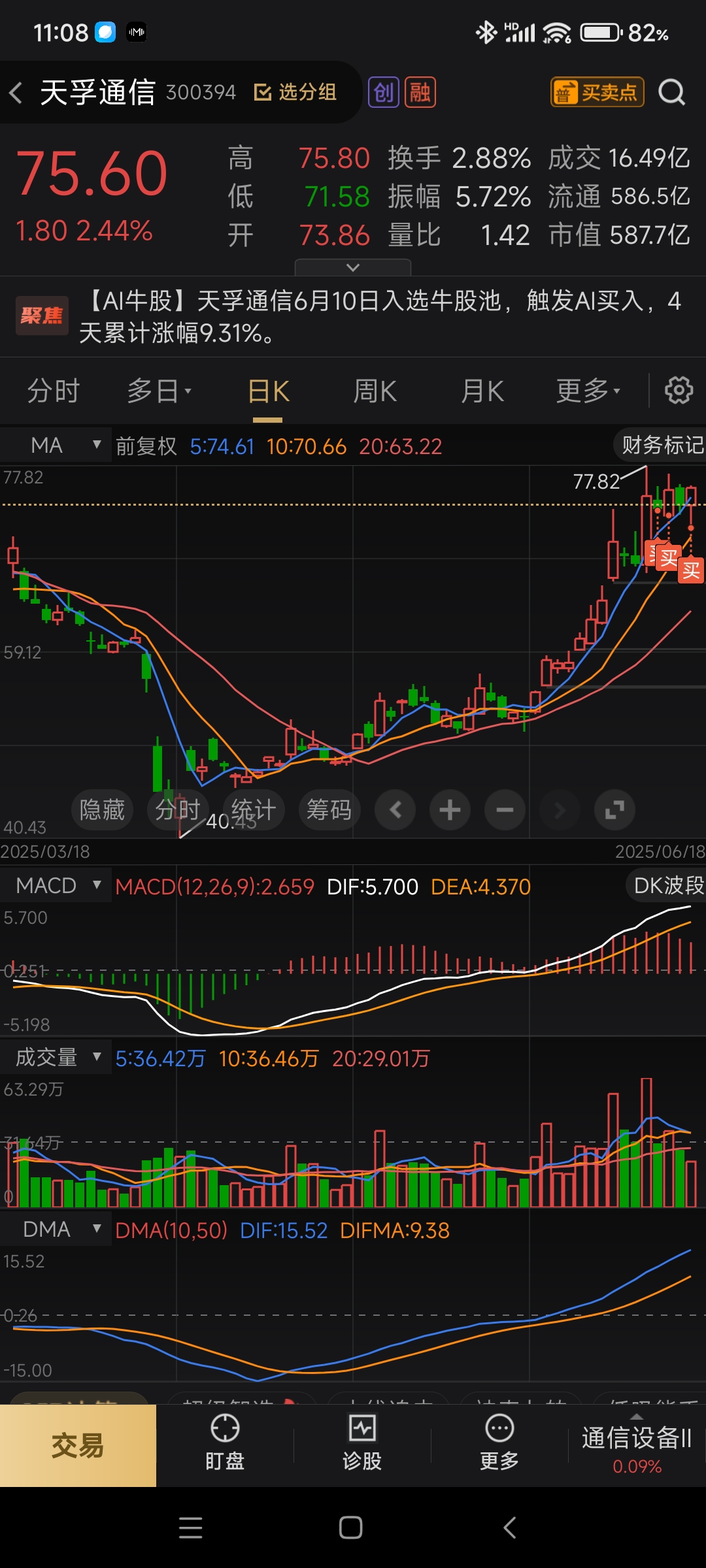Open 更多 bottom menu icon
The width and height of the screenshot is (706, 1568).
tap(499, 1444)
